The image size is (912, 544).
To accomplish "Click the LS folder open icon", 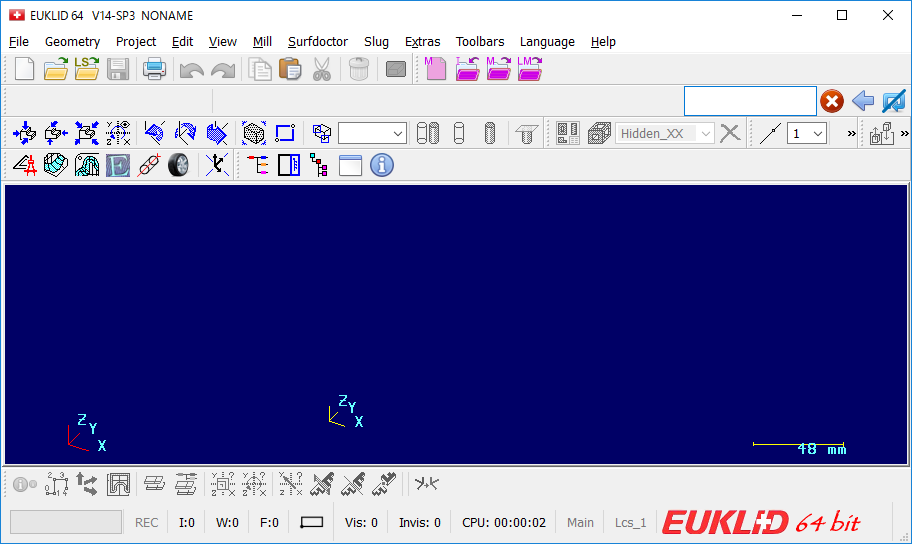I will click(87, 69).
